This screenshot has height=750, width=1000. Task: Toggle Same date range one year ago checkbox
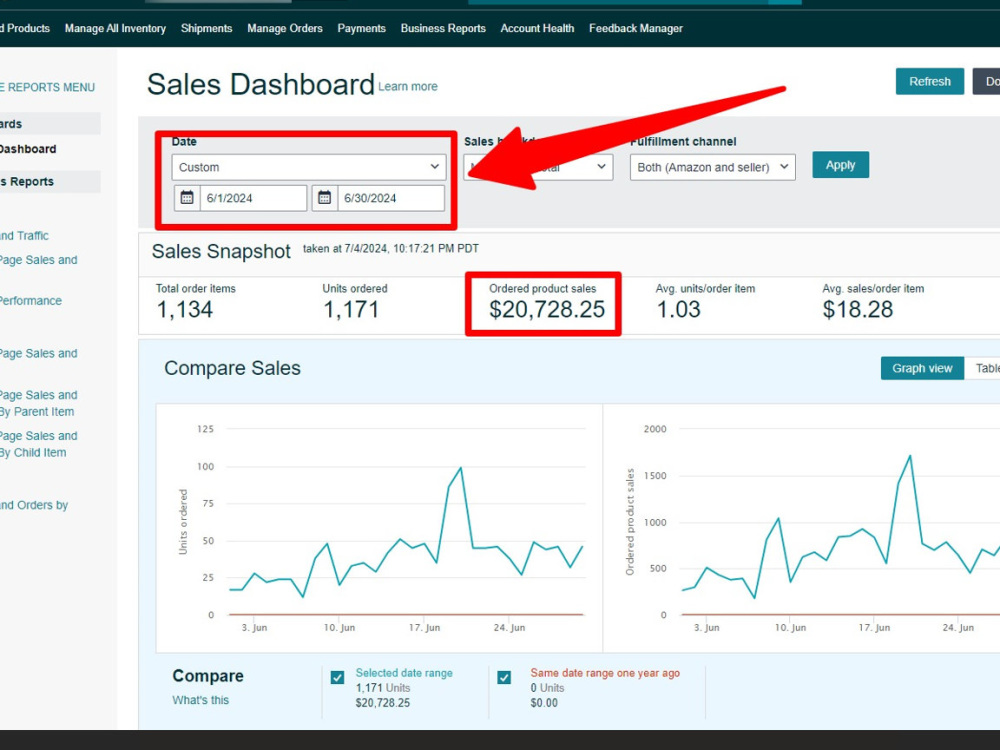pyautogui.click(x=504, y=677)
